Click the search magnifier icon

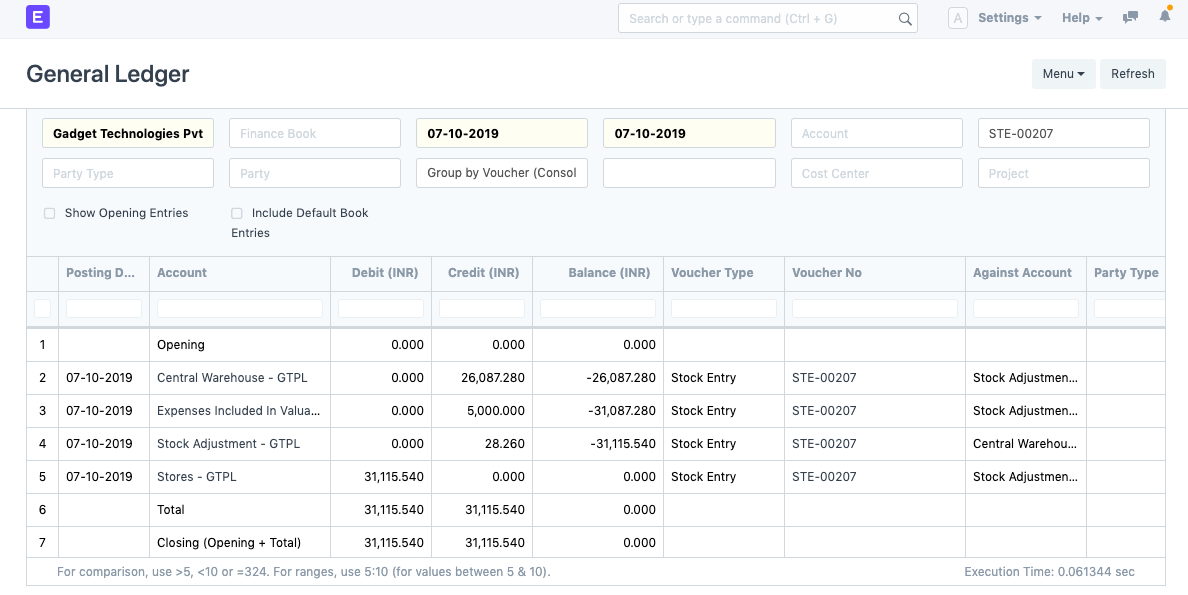point(905,18)
